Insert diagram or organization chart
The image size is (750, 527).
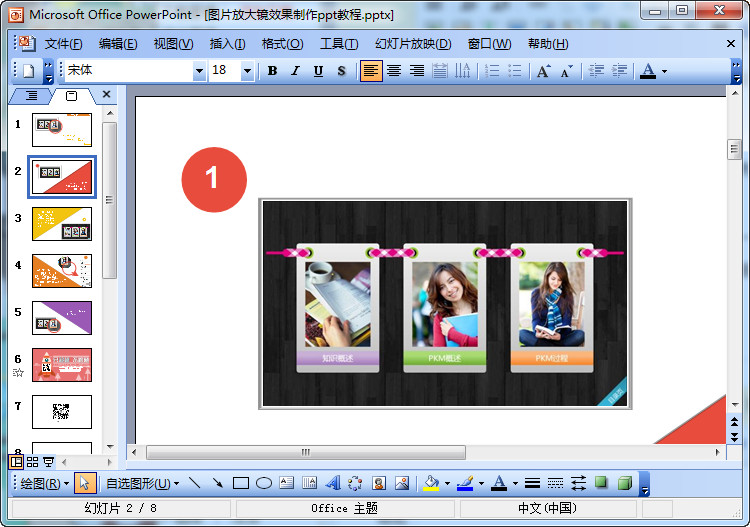(355, 483)
